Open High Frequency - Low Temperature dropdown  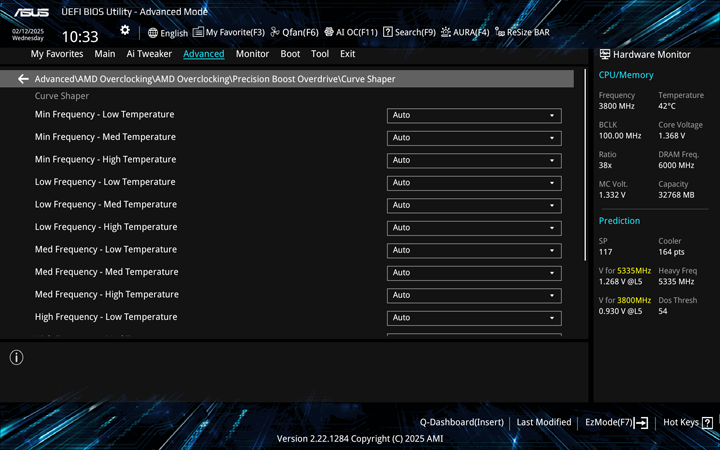pyautogui.click(x=473, y=318)
